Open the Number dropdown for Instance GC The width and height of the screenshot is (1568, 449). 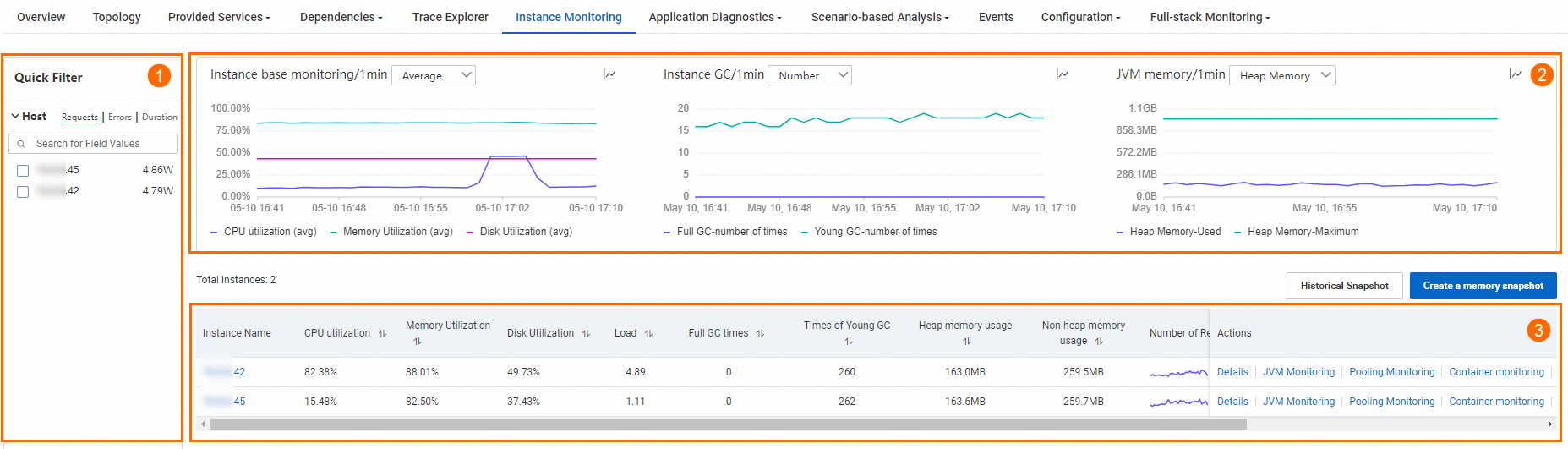(810, 75)
